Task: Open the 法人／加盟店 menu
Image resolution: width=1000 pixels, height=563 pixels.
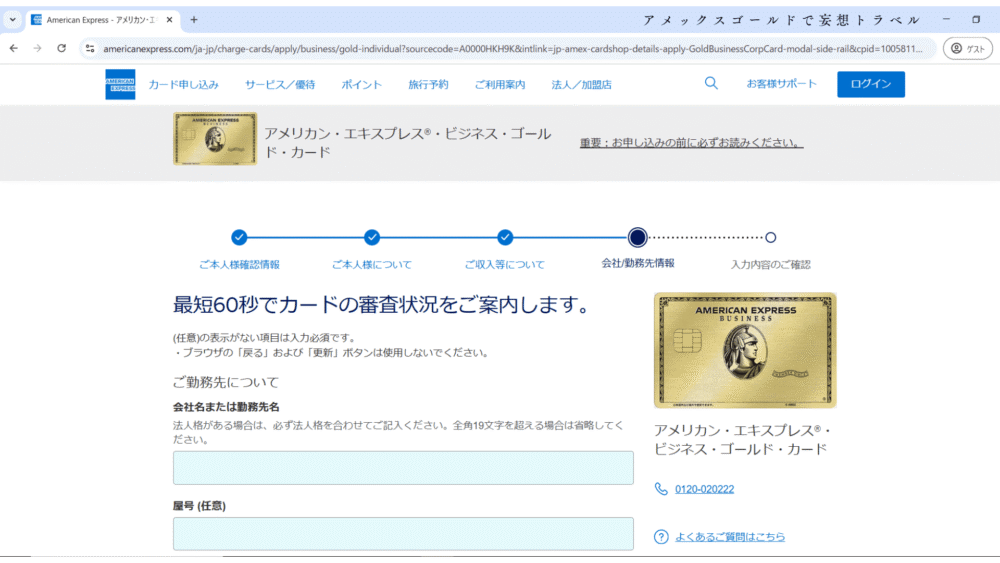Action: point(582,84)
